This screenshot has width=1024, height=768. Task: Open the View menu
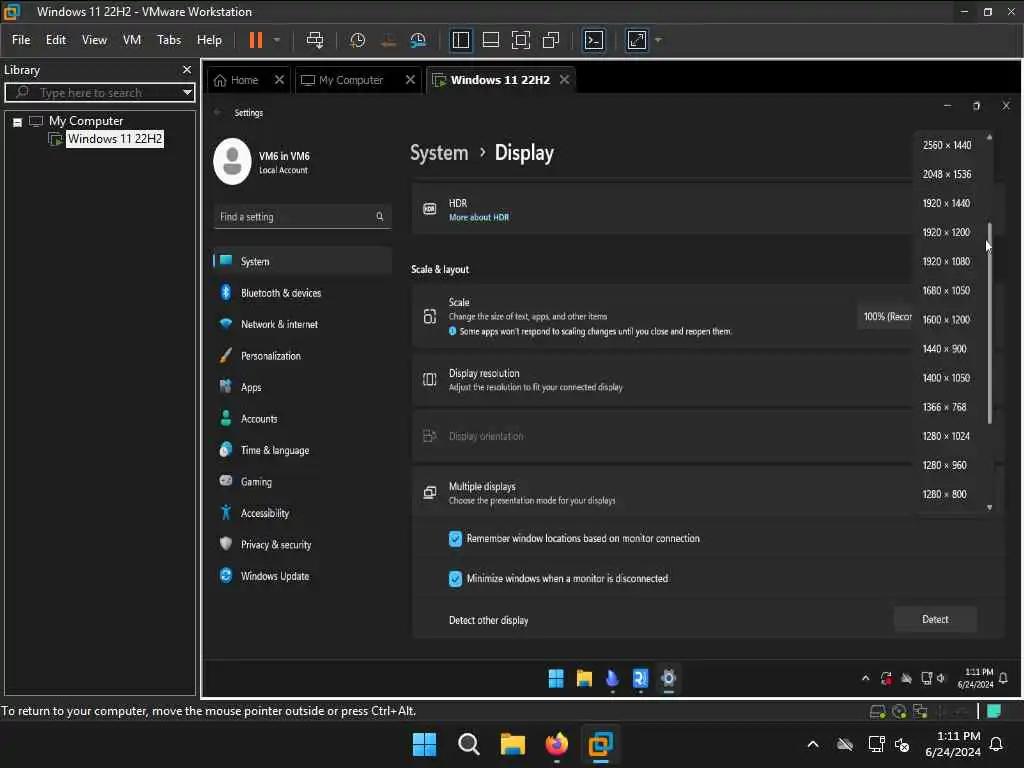(x=94, y=40)
